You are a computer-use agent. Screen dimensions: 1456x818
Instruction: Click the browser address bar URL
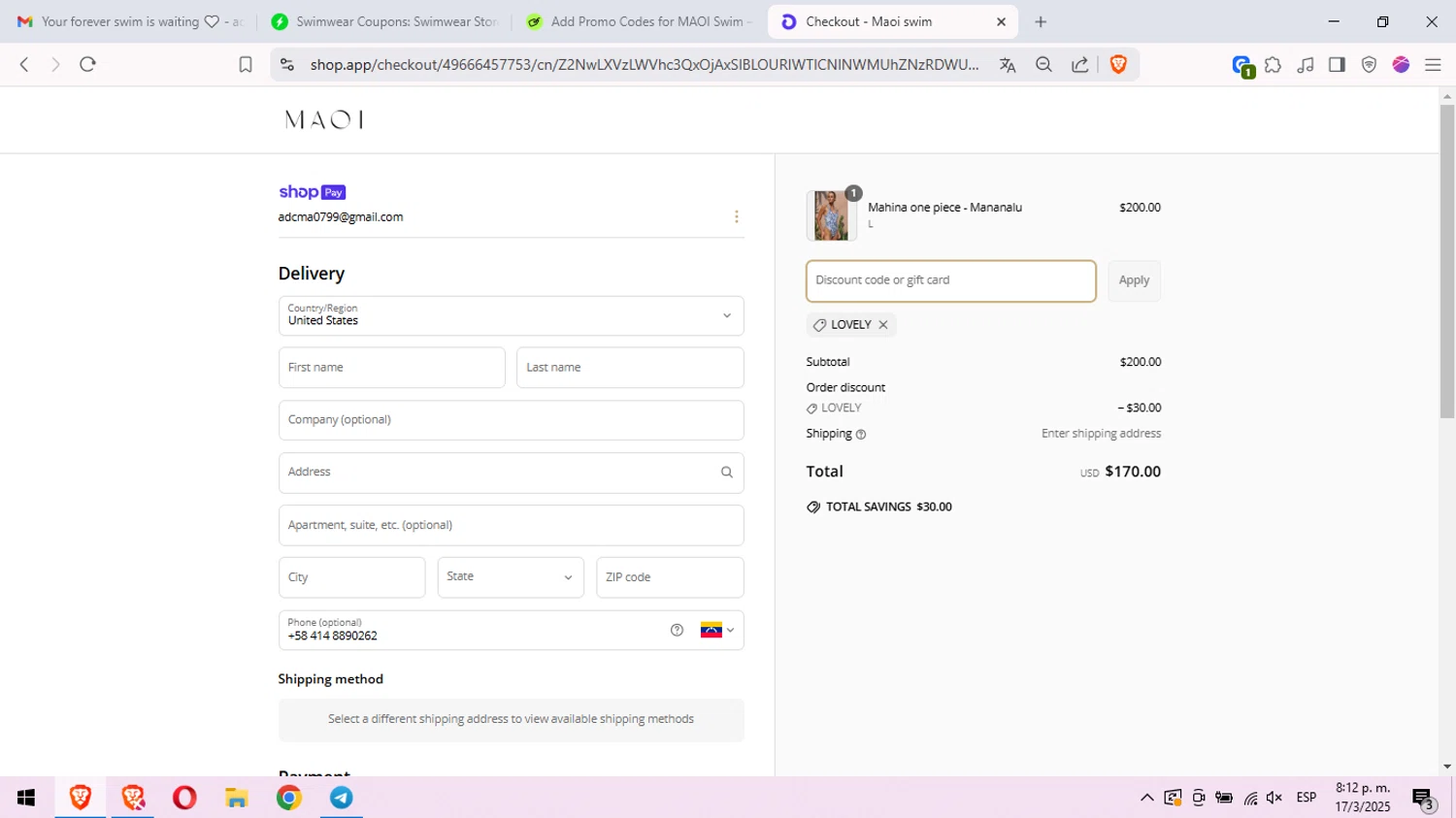point(645,65)
